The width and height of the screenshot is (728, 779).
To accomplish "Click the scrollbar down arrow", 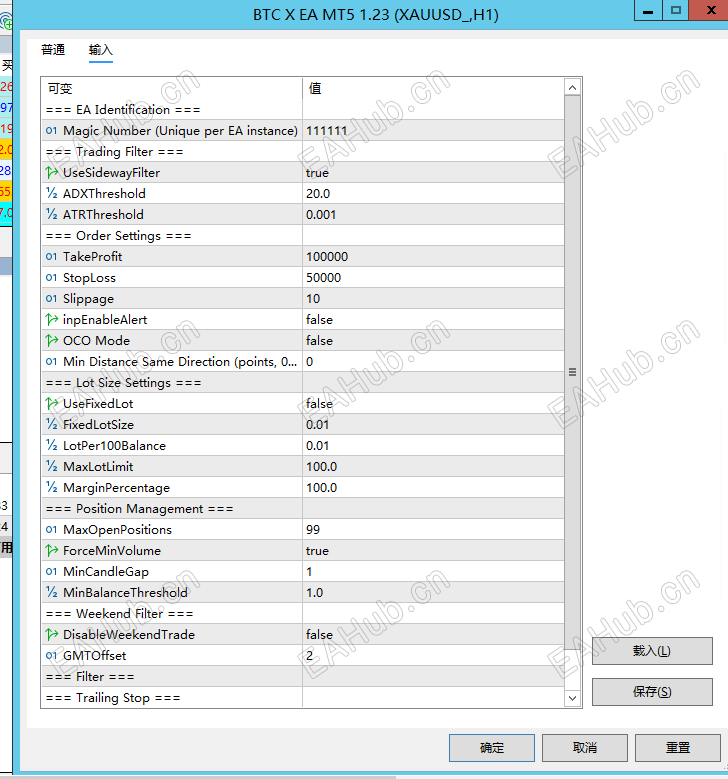I will (572, 698).
